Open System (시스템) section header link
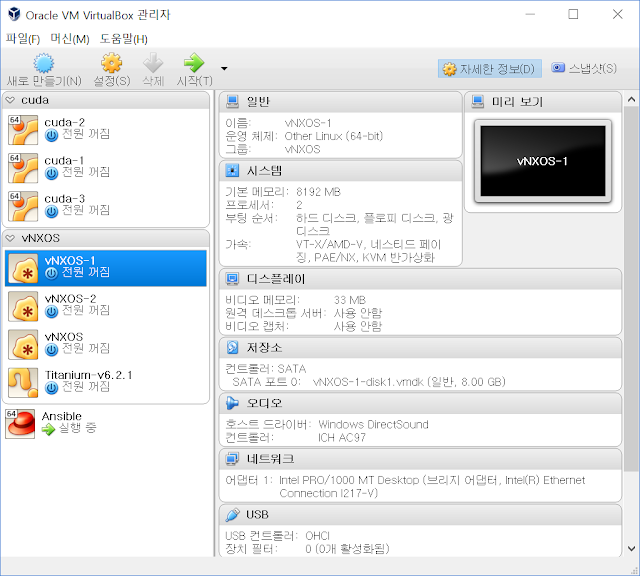The image size is (640, 576). (x=264, y=171)
